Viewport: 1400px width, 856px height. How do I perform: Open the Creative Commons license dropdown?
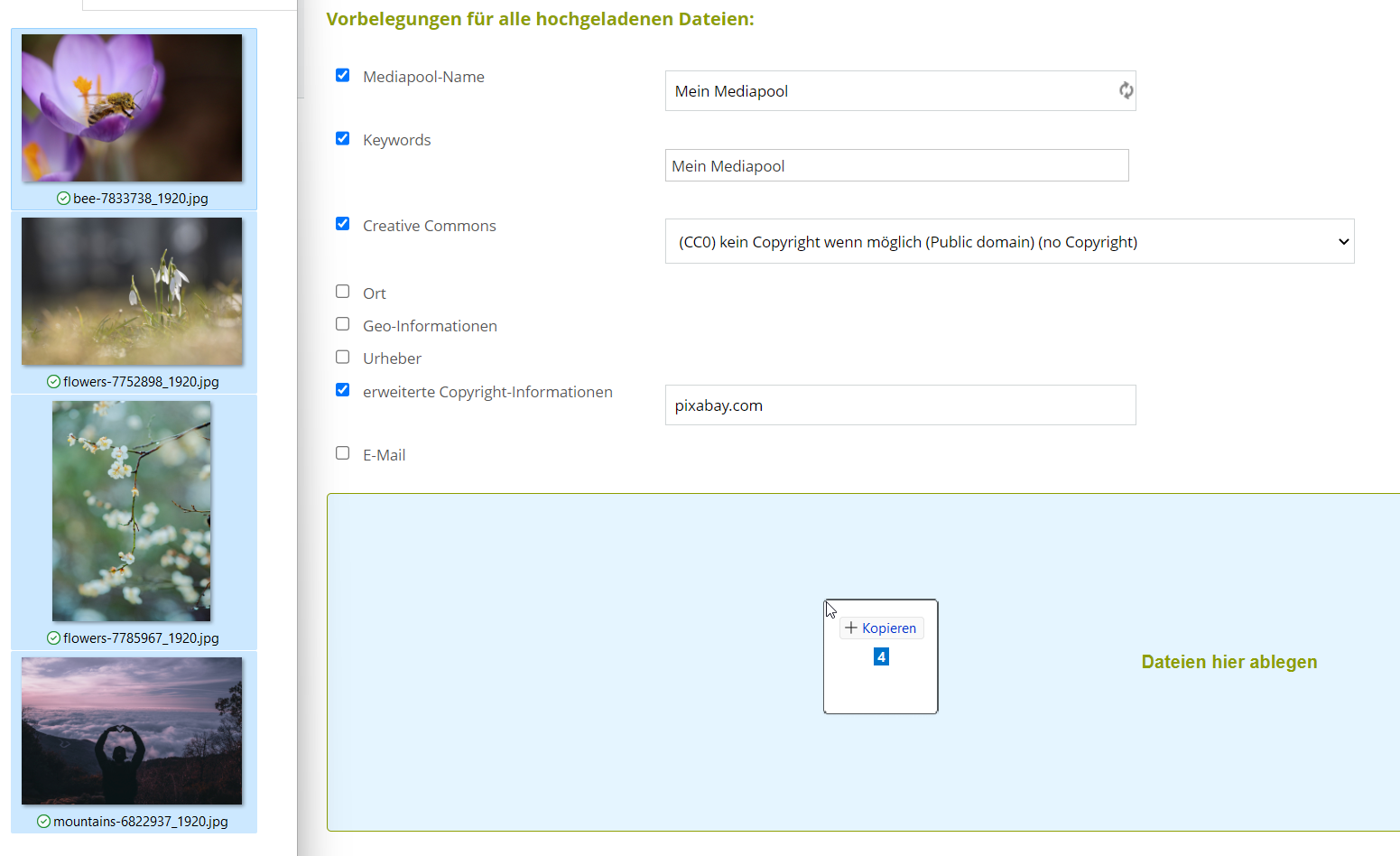pos(1009,241)
